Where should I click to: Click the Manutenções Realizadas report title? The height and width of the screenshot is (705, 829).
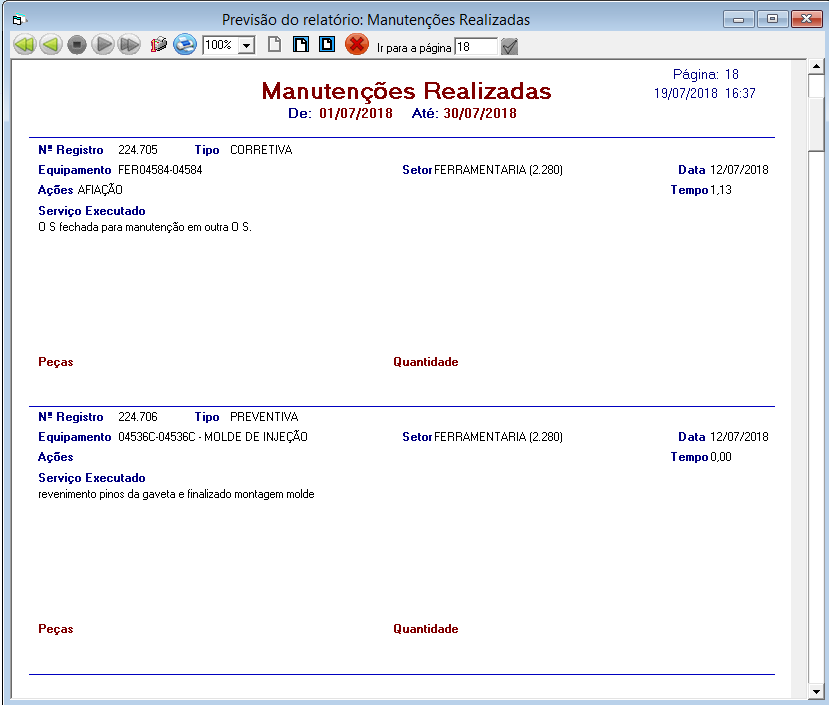(x=407, y=91)
